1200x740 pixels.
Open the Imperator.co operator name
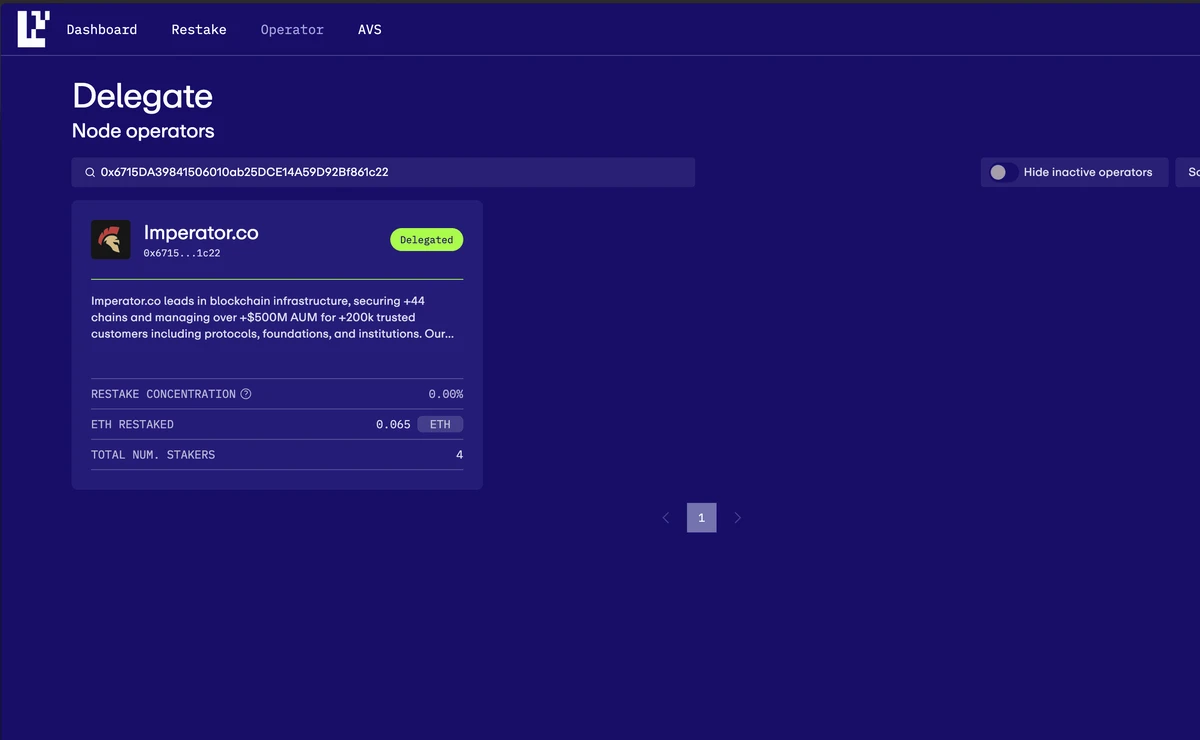(201, 232)
